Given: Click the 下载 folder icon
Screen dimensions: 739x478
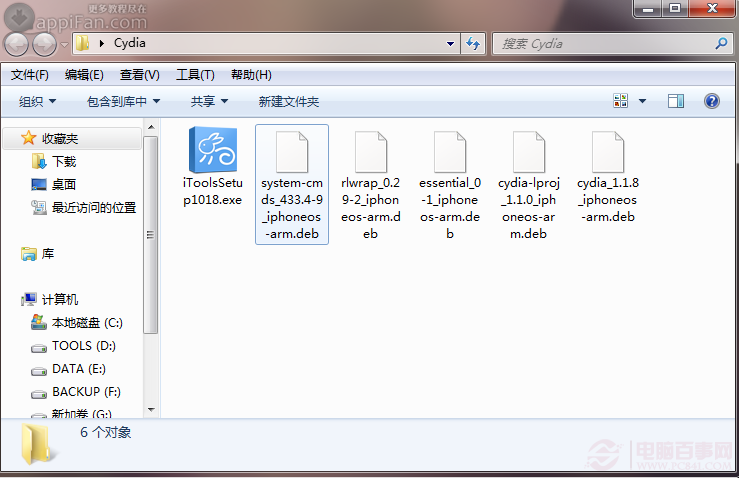Looking at the screenshot, I should [39, 161].
